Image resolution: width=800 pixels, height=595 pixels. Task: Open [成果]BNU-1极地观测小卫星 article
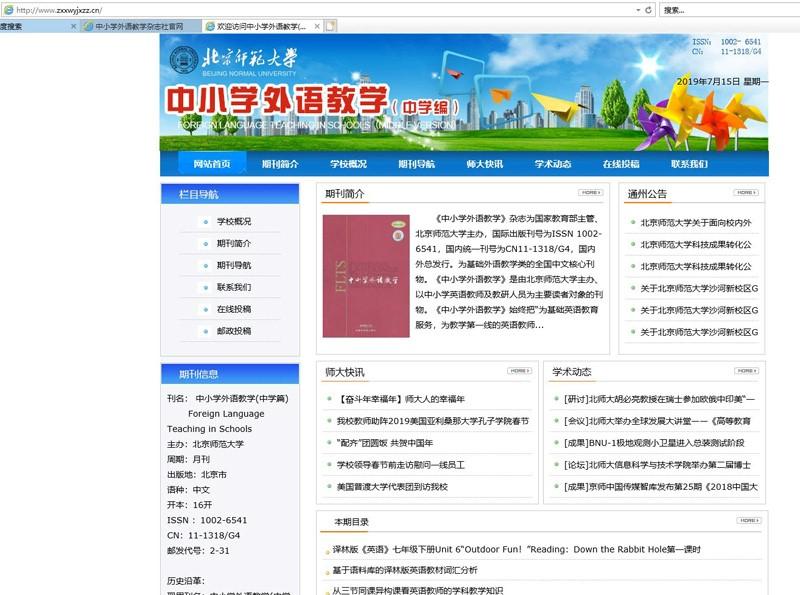click(654, 443)
